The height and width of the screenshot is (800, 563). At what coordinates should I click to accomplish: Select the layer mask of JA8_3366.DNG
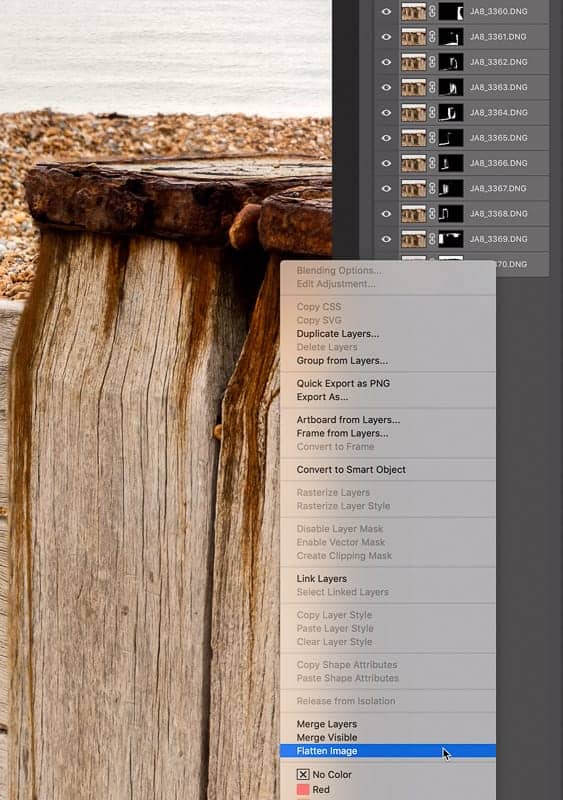(x=451, y=163)
